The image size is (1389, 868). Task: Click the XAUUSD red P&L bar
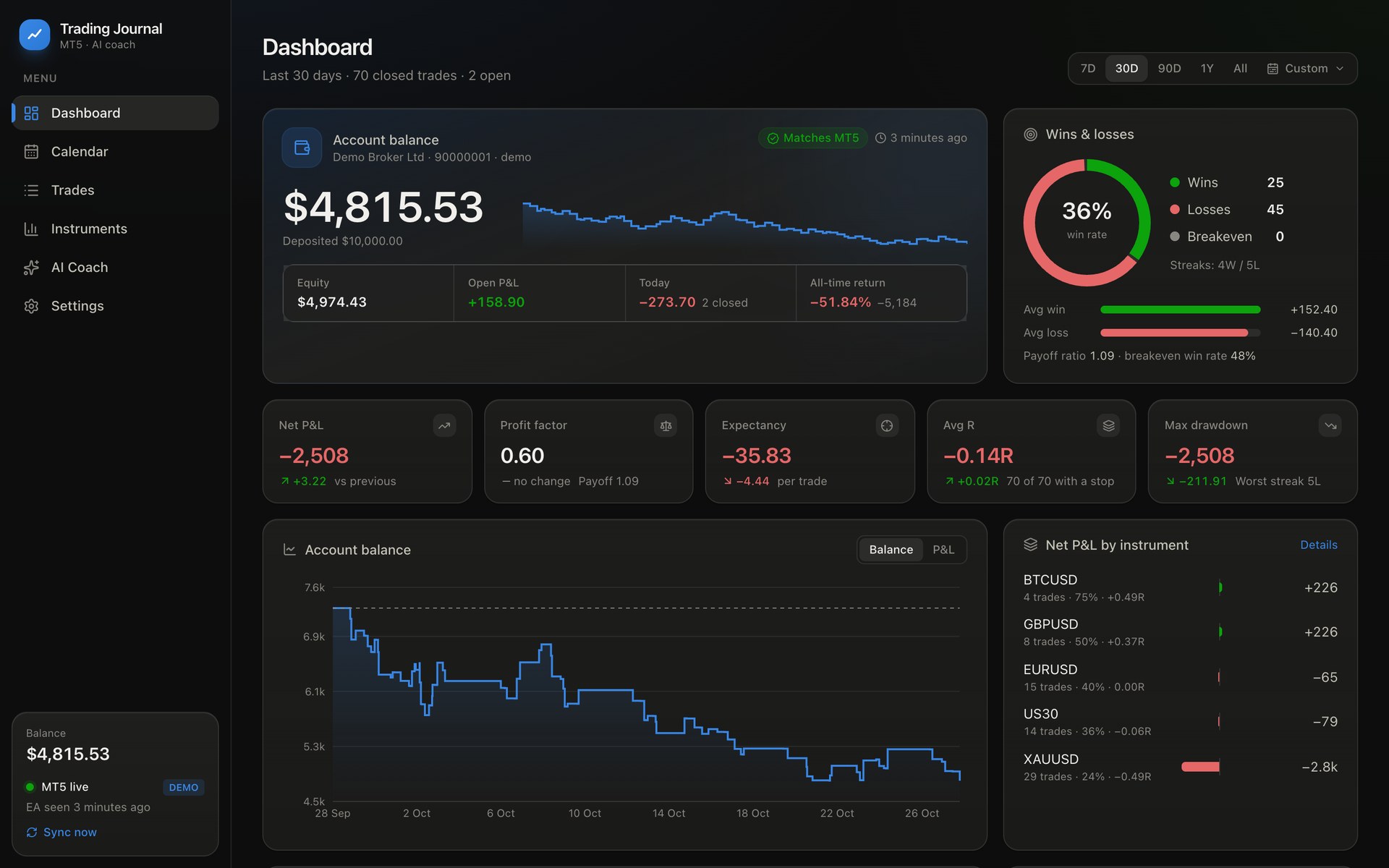click(x=1200, y=767)
